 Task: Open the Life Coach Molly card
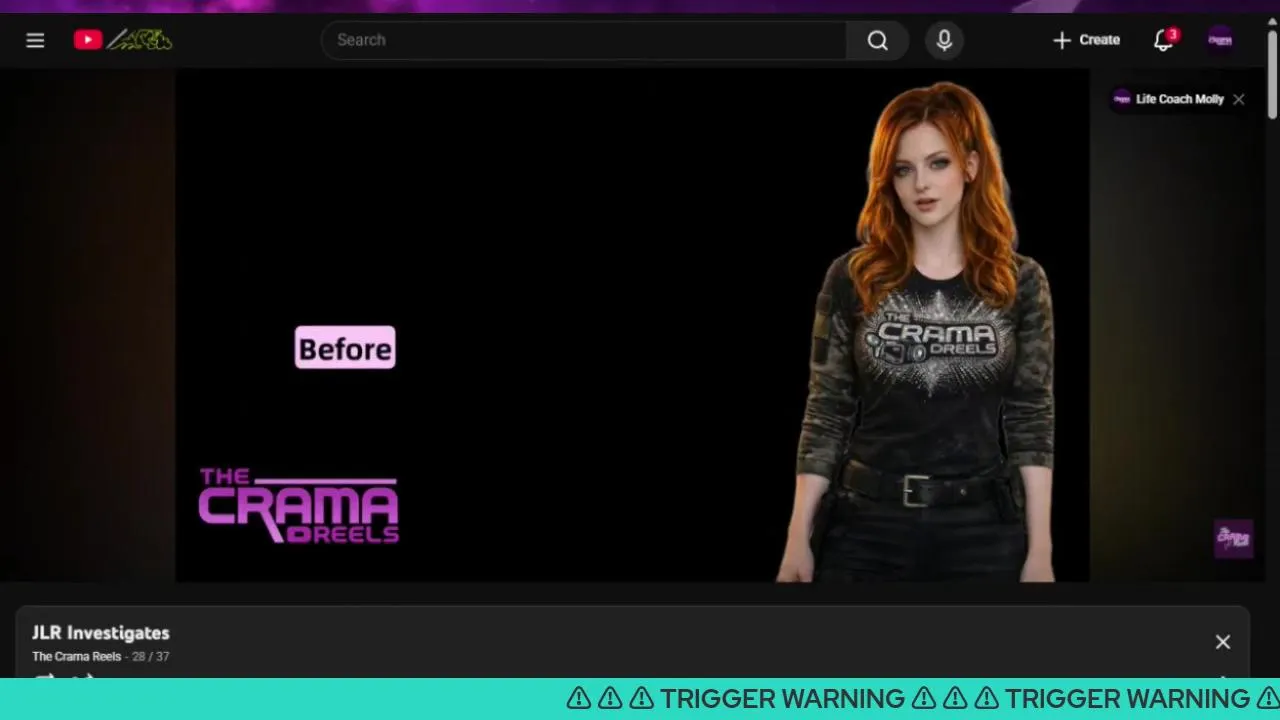pyautogui.click(x=1169, y=99)
